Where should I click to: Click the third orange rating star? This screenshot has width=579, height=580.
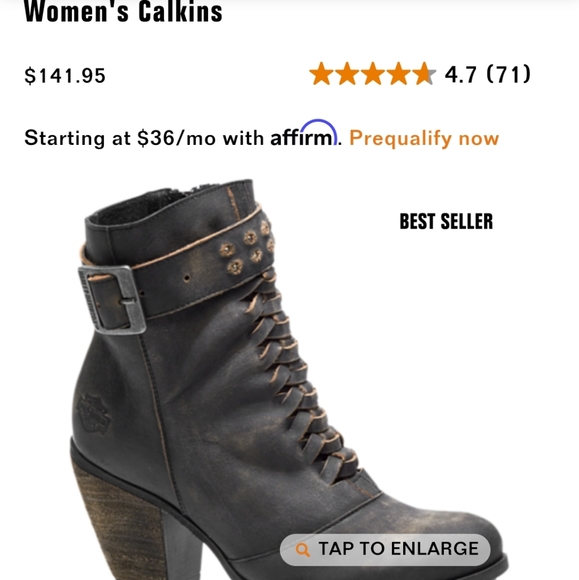pos(373,74)
